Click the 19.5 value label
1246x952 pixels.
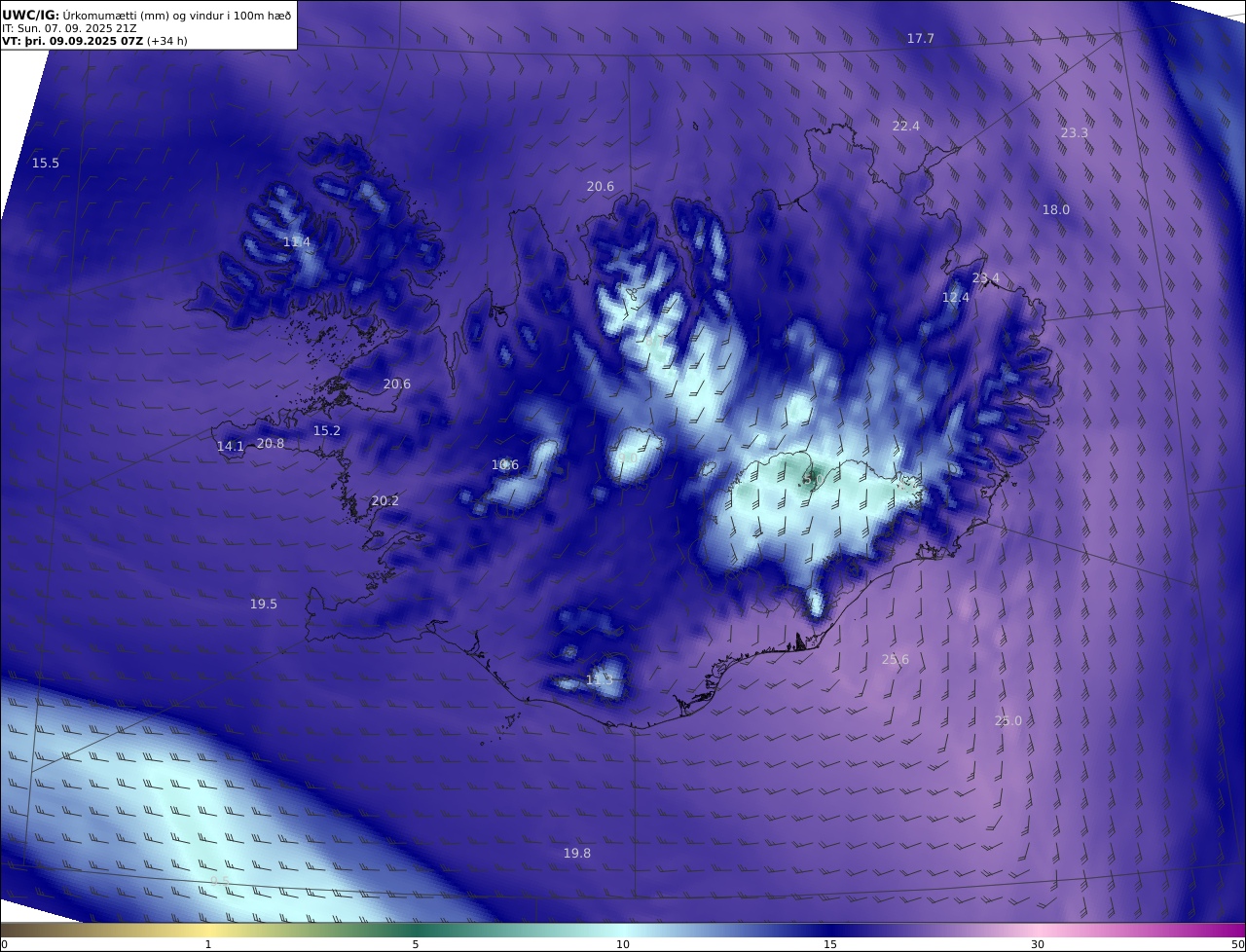[x=263, y=604]
